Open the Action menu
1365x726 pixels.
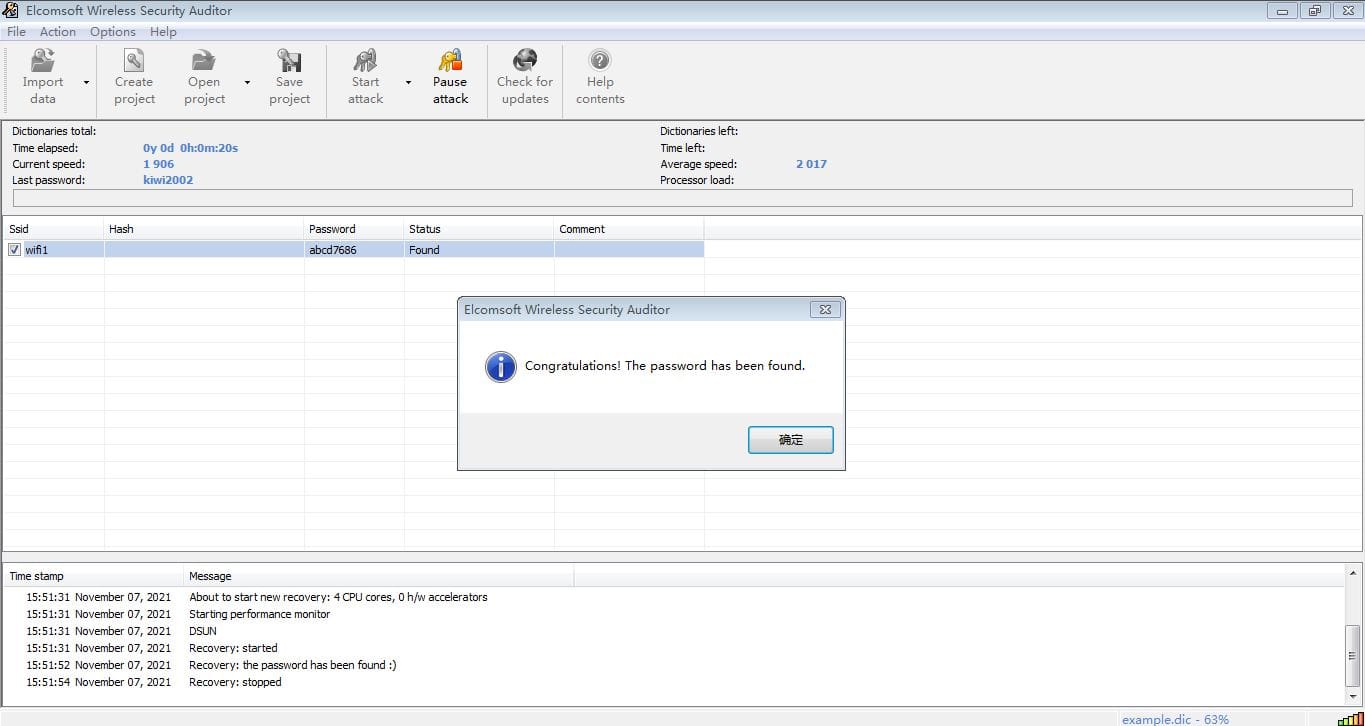click(x=58, y=32)
